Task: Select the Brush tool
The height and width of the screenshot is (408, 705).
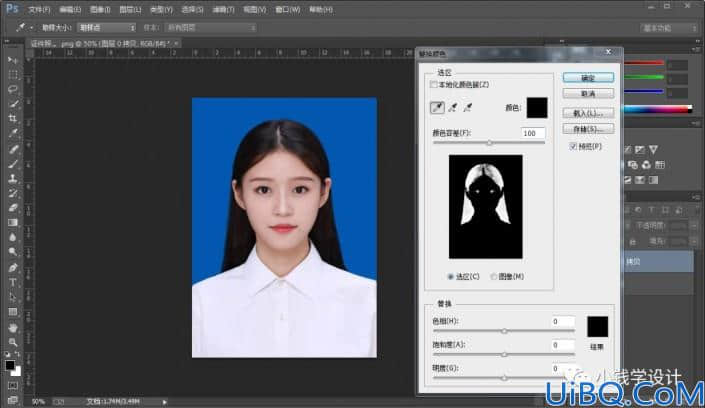Action: [x=13, y=164]
